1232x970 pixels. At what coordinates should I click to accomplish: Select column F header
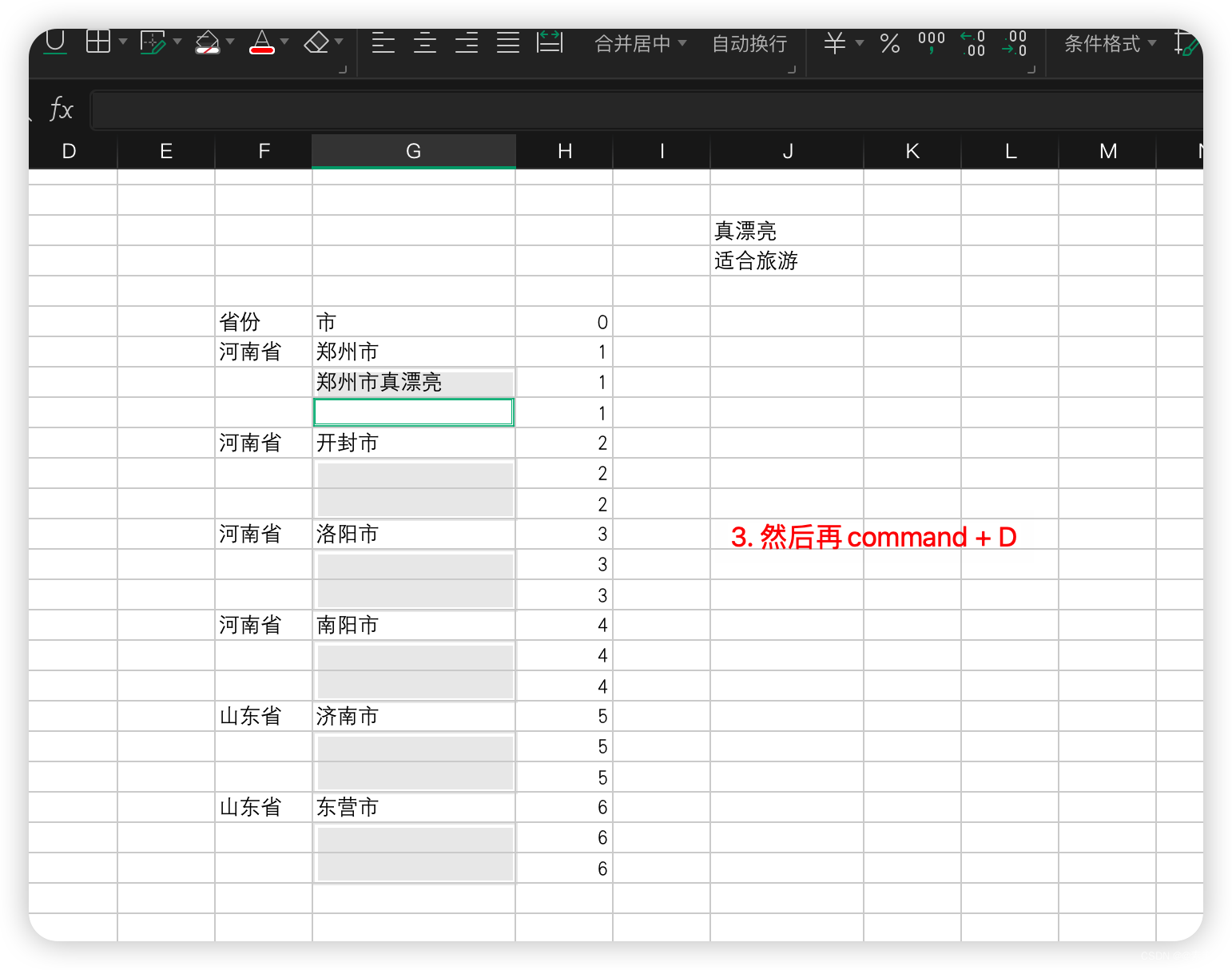[264, 151]
